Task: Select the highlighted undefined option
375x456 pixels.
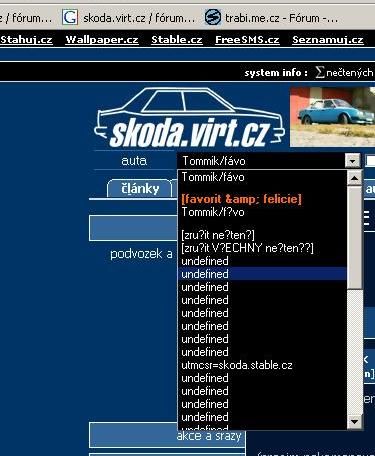Action: click(262, 274)
